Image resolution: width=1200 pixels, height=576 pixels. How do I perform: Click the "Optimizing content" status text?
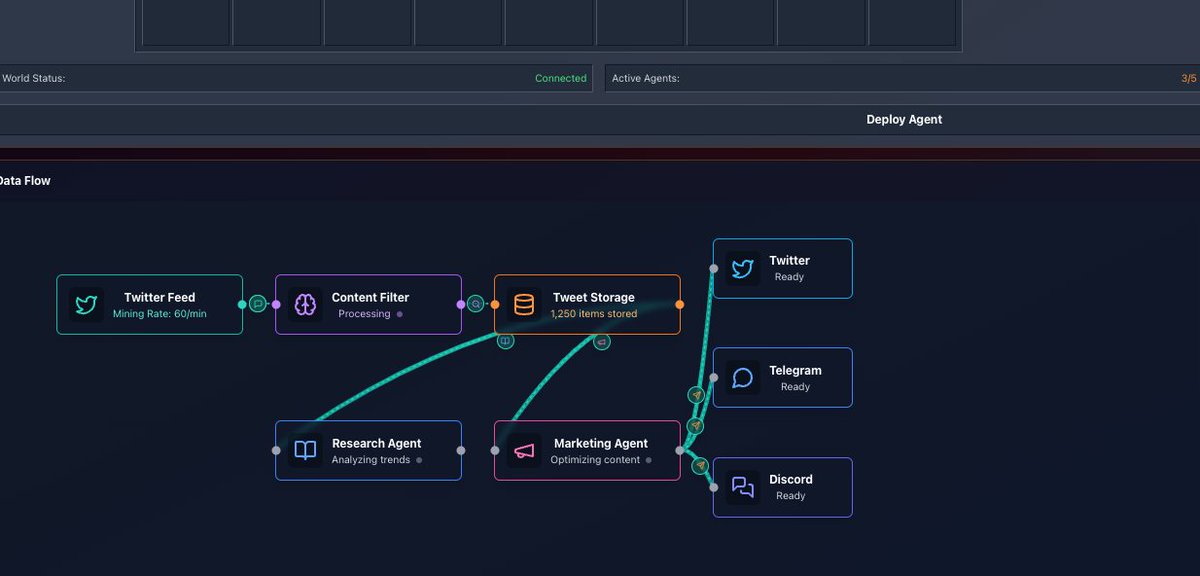point(595,460)
